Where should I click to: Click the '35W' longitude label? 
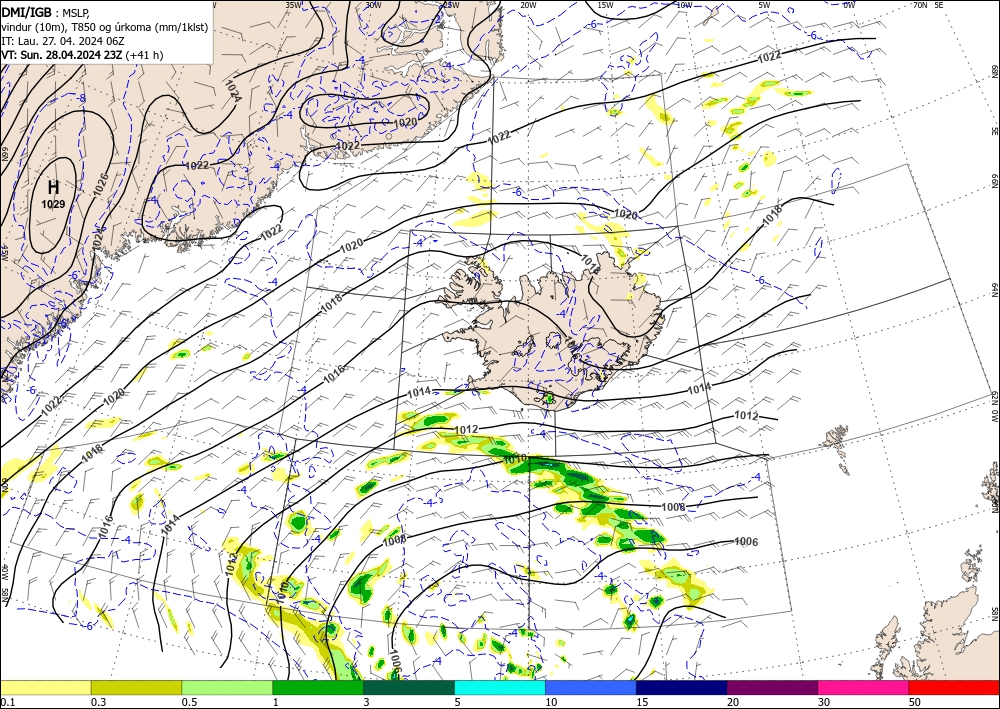293,5
